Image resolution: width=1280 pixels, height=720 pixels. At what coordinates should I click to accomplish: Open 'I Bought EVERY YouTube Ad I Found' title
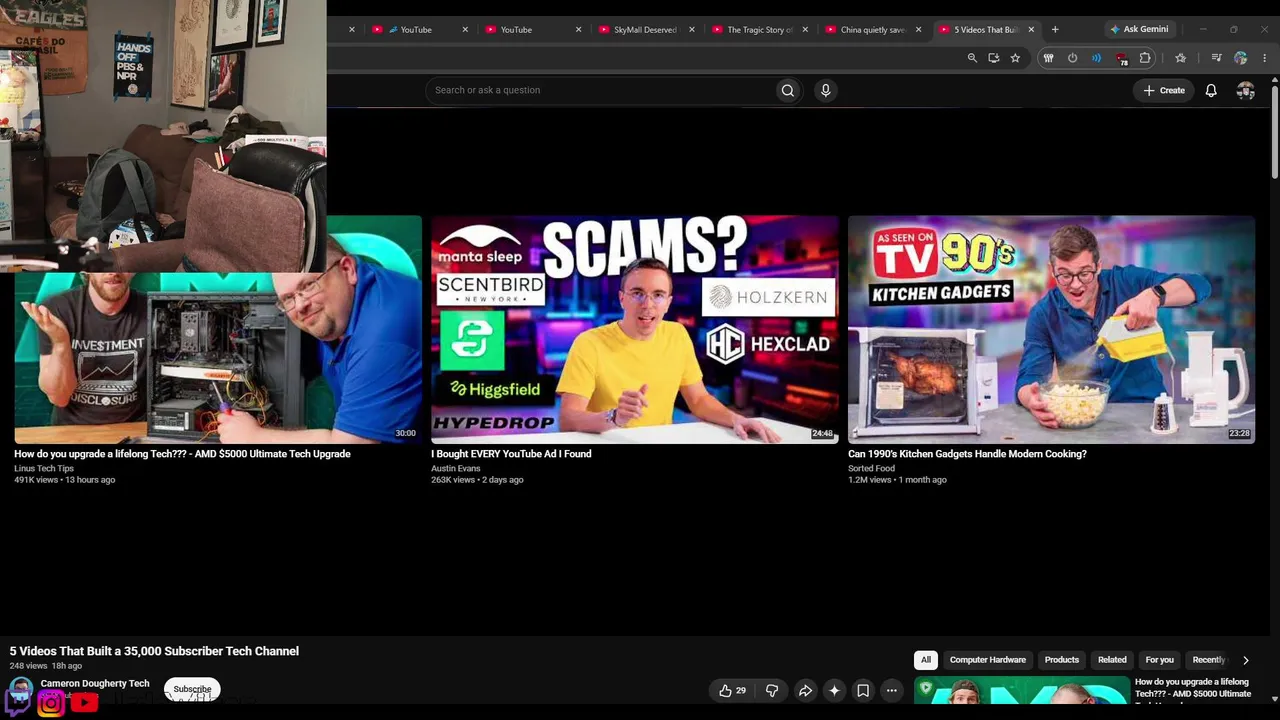tap(511, 454)
